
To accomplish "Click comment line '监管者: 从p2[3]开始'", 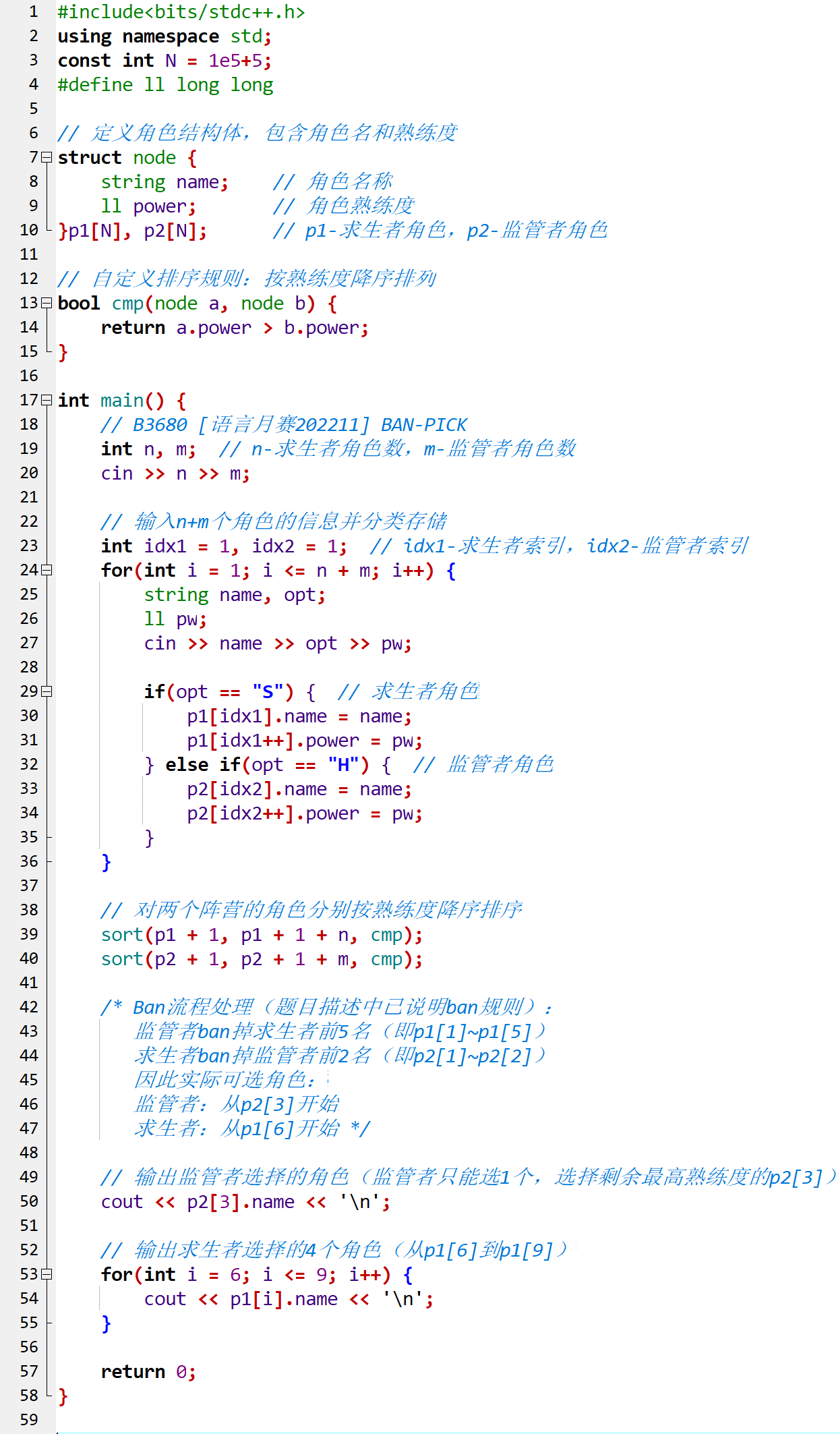I will pyautogui.click(x=236, y=1105).
